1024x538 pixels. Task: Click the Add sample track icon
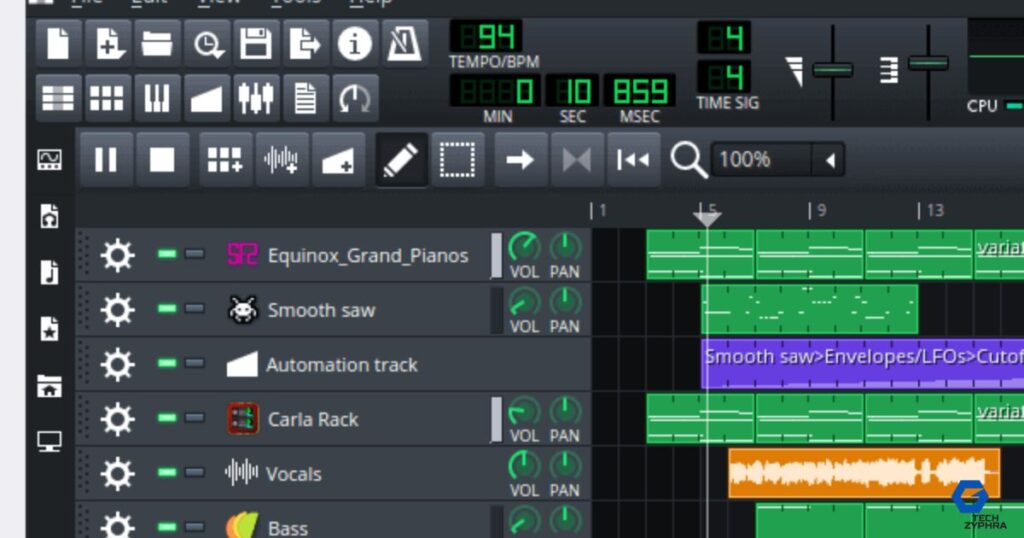point(282,160)
